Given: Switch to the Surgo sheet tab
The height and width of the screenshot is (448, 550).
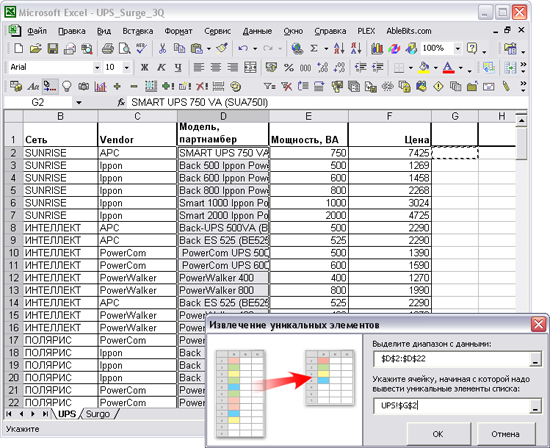Looking at the screenshot, I should coord(98,414).
